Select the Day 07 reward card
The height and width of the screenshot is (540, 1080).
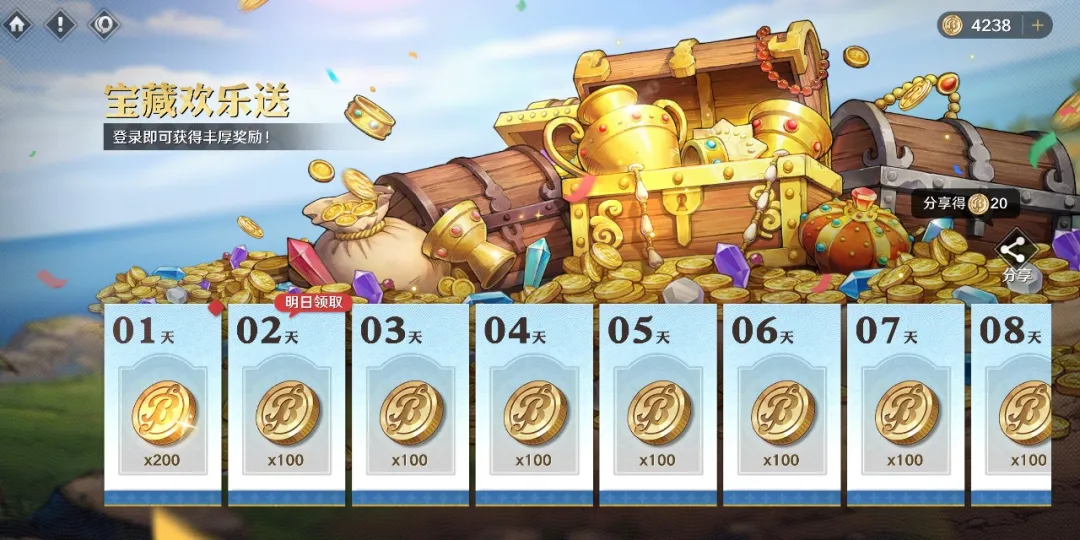pyautogui.click(x=906, y=406)
